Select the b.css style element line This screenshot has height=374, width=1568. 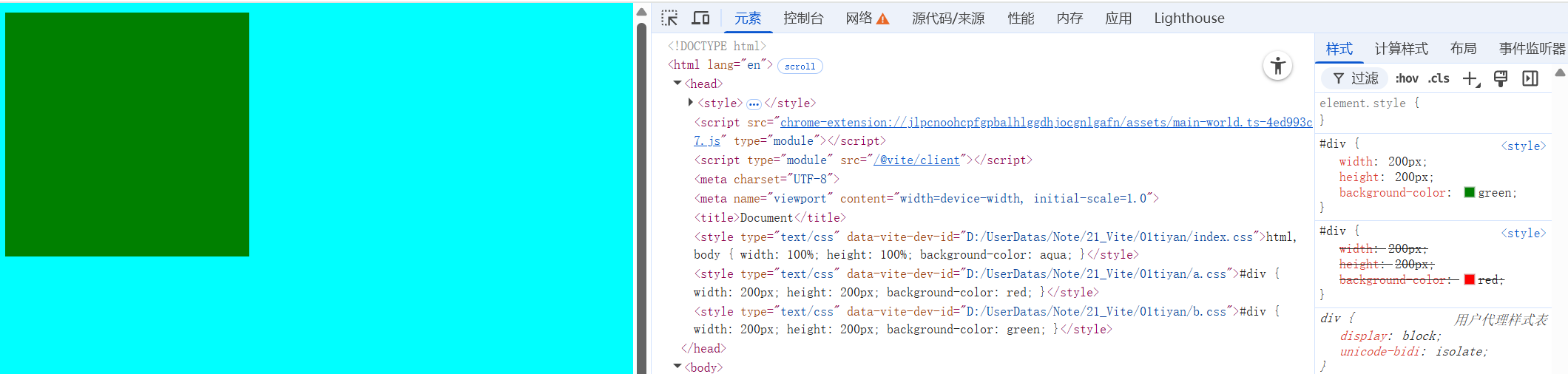click(x=987, y=320)
